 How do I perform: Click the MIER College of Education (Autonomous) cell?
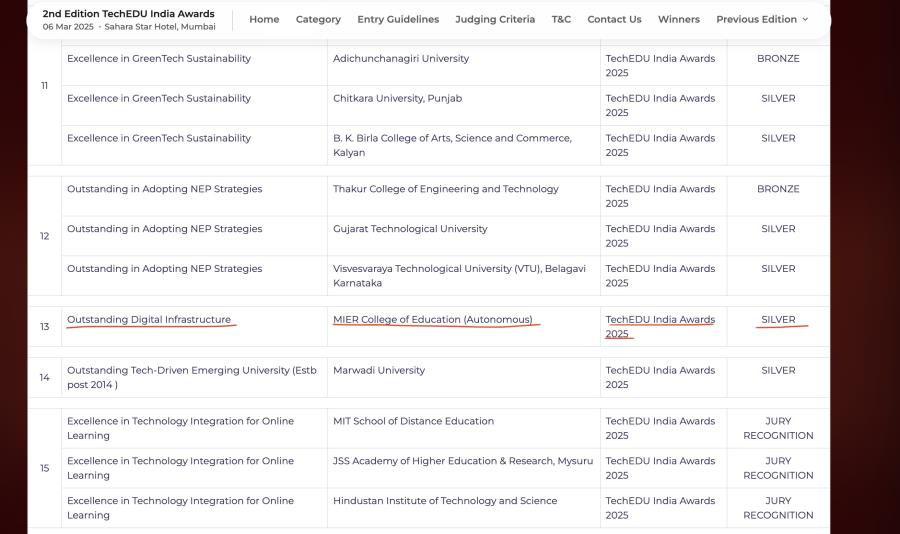[x=464, y=326]
